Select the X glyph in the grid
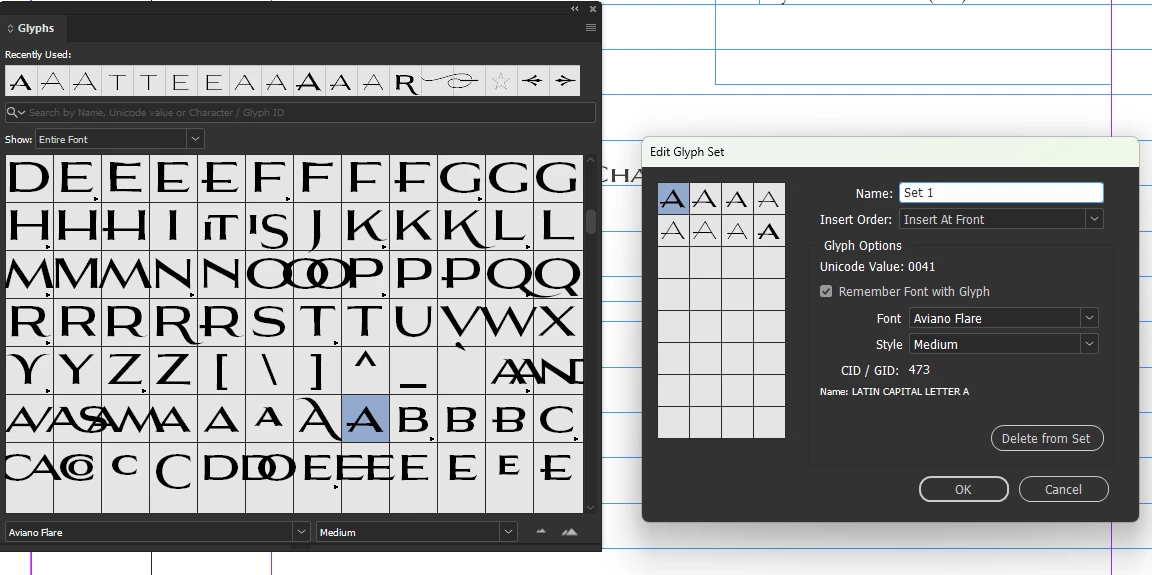The image size is (1152, 575). point(558,322)
